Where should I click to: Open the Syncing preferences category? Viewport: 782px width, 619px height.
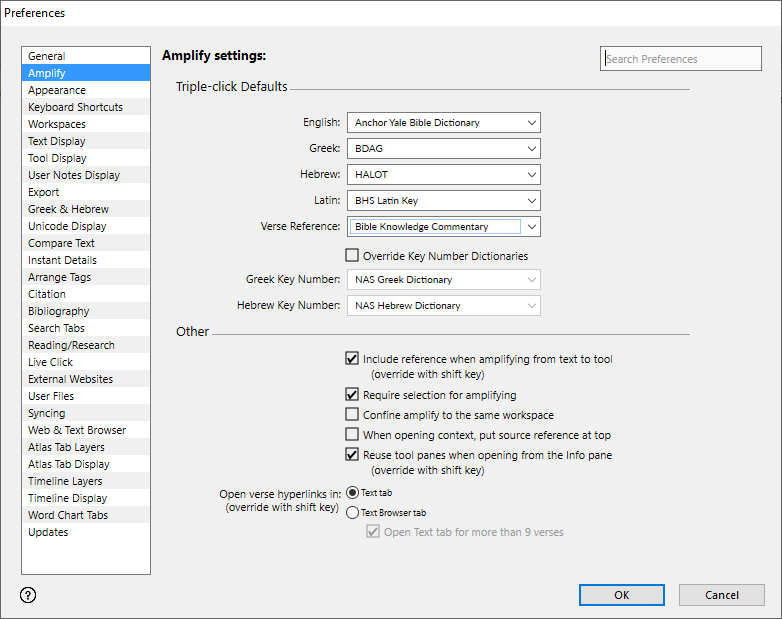47,413
